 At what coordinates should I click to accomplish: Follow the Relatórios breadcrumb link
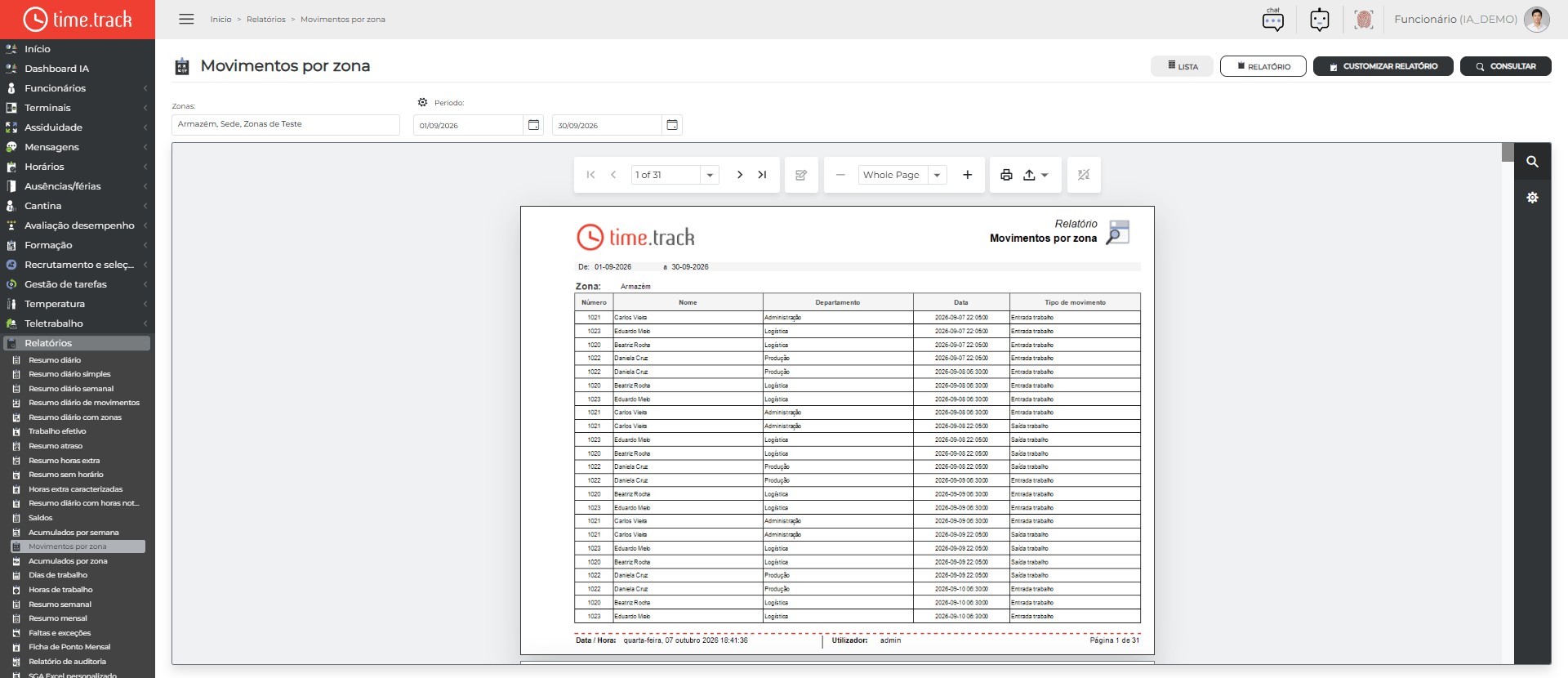pos(266,20)
